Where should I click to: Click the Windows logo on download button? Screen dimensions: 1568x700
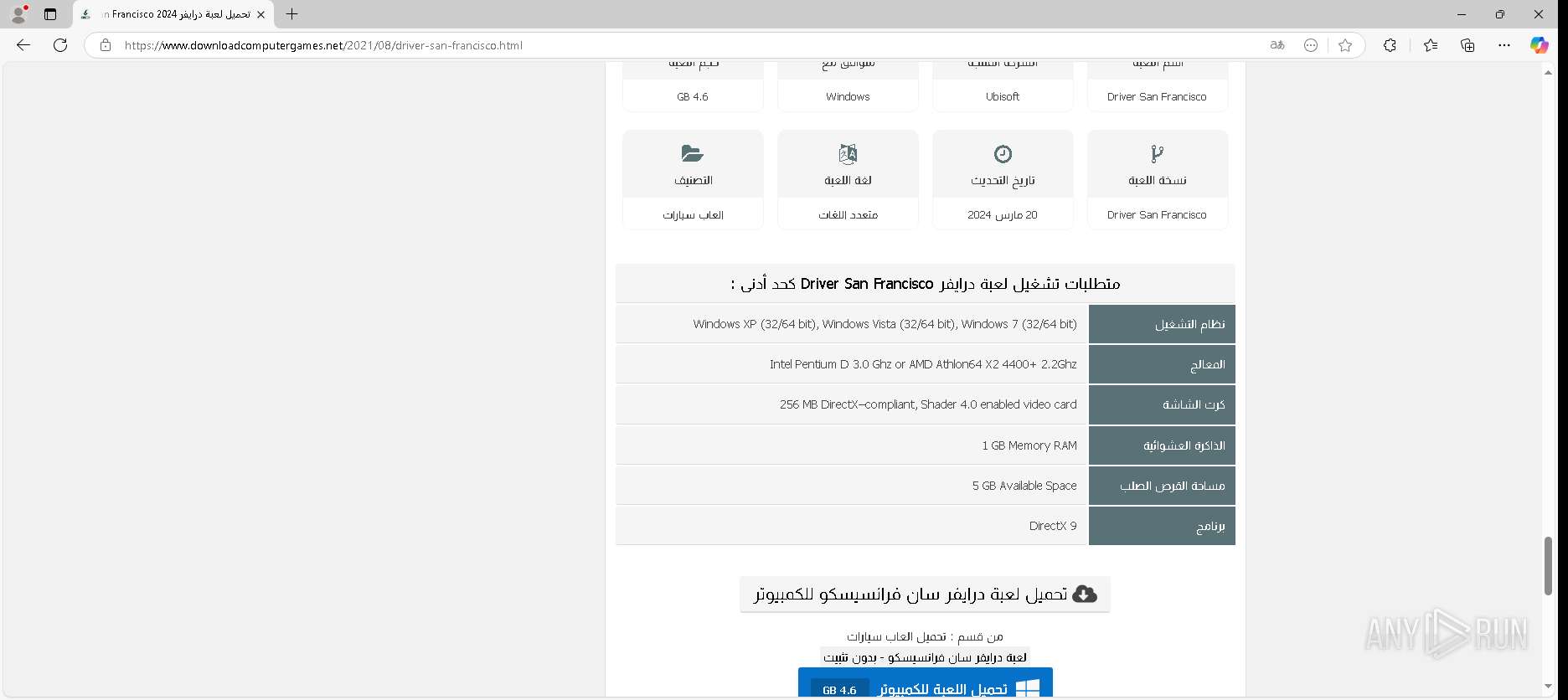coord(1027,689)
